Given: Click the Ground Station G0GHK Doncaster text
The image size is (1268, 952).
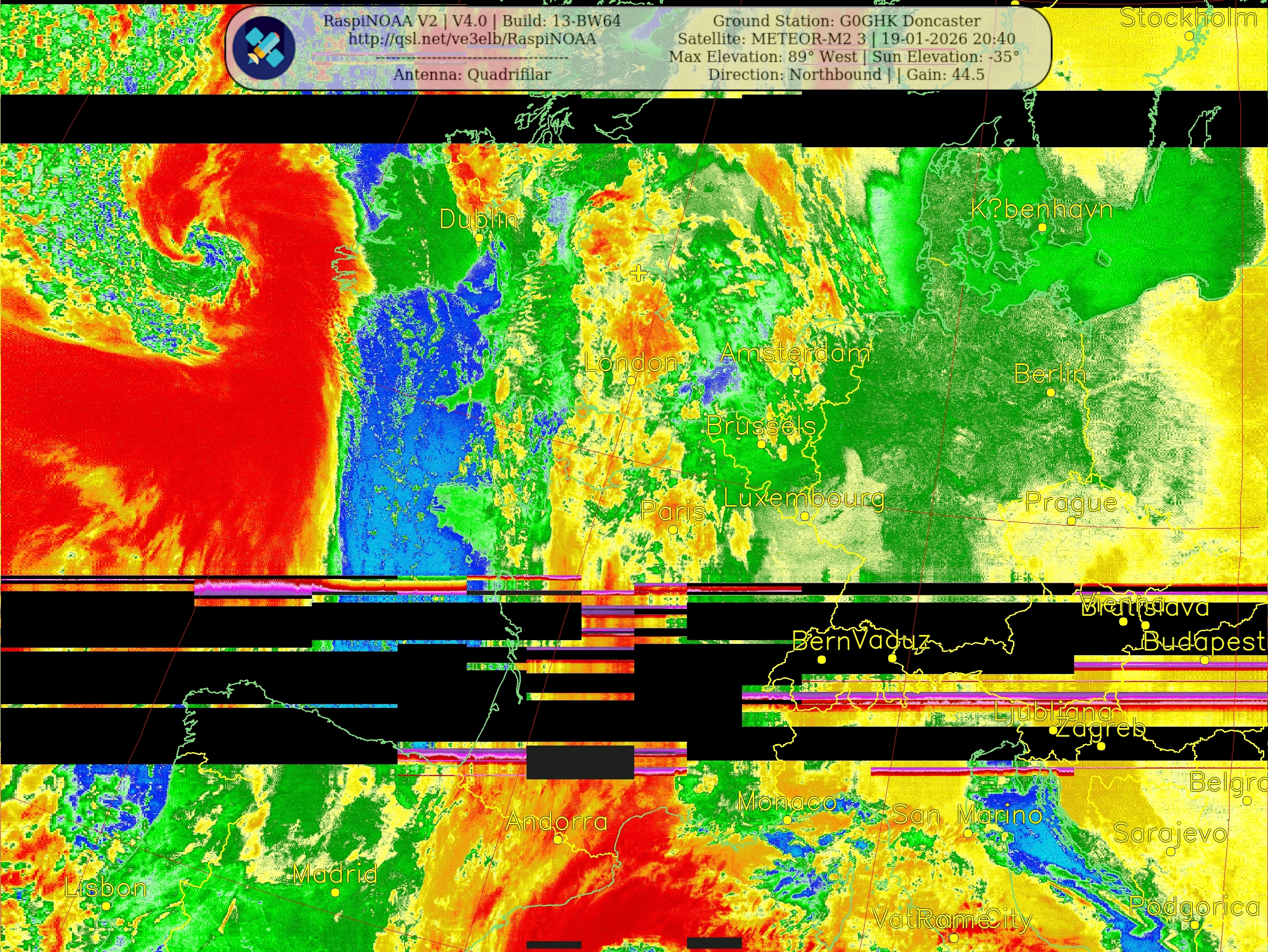Looking at the screenshot, I should 847,21.
